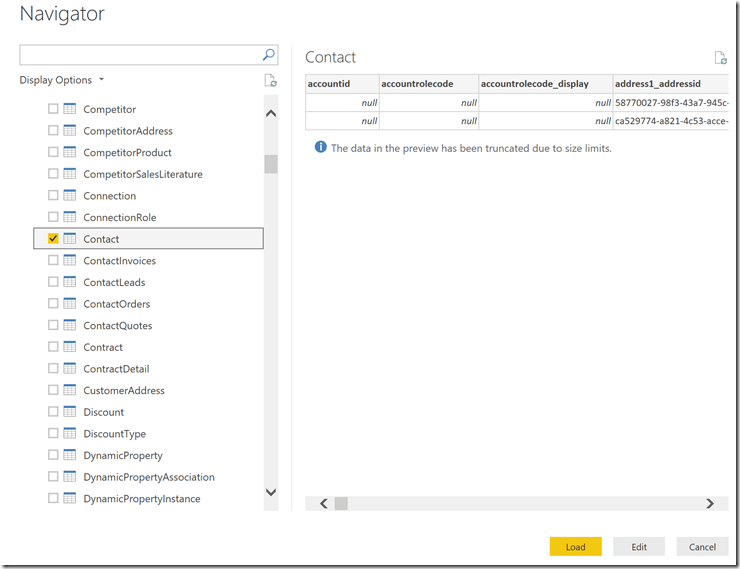Image resolution: width=740 pixels, height=569 pixels.
Task: Click the DiscountType table icon
Action: click(70, 434)
